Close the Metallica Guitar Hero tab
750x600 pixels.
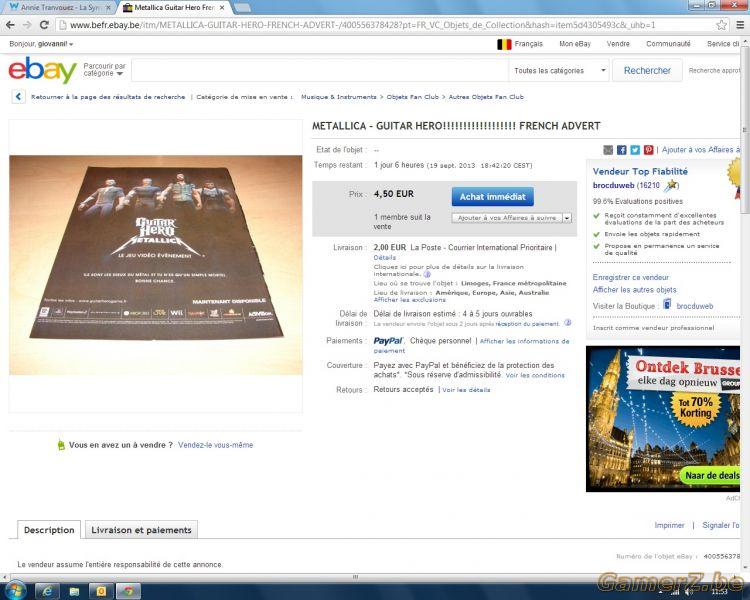pyautogui.click(x=221, y=8)
